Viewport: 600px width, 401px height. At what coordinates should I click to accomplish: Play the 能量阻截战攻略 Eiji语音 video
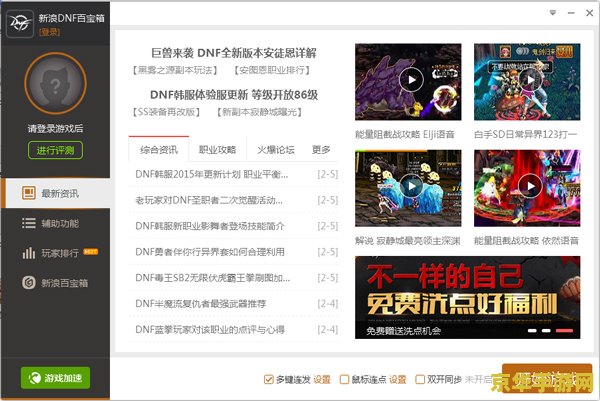pyautogui.click(x=411, y=80)
